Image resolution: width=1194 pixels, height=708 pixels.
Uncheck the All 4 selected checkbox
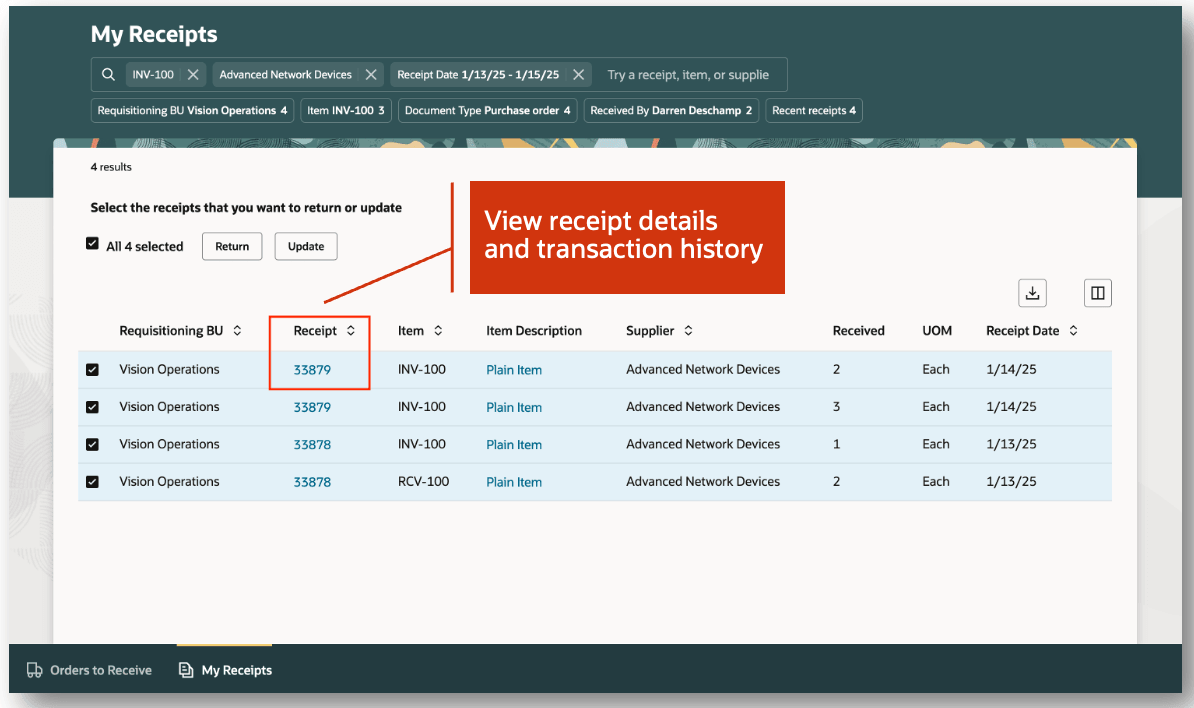click(93, 244)
